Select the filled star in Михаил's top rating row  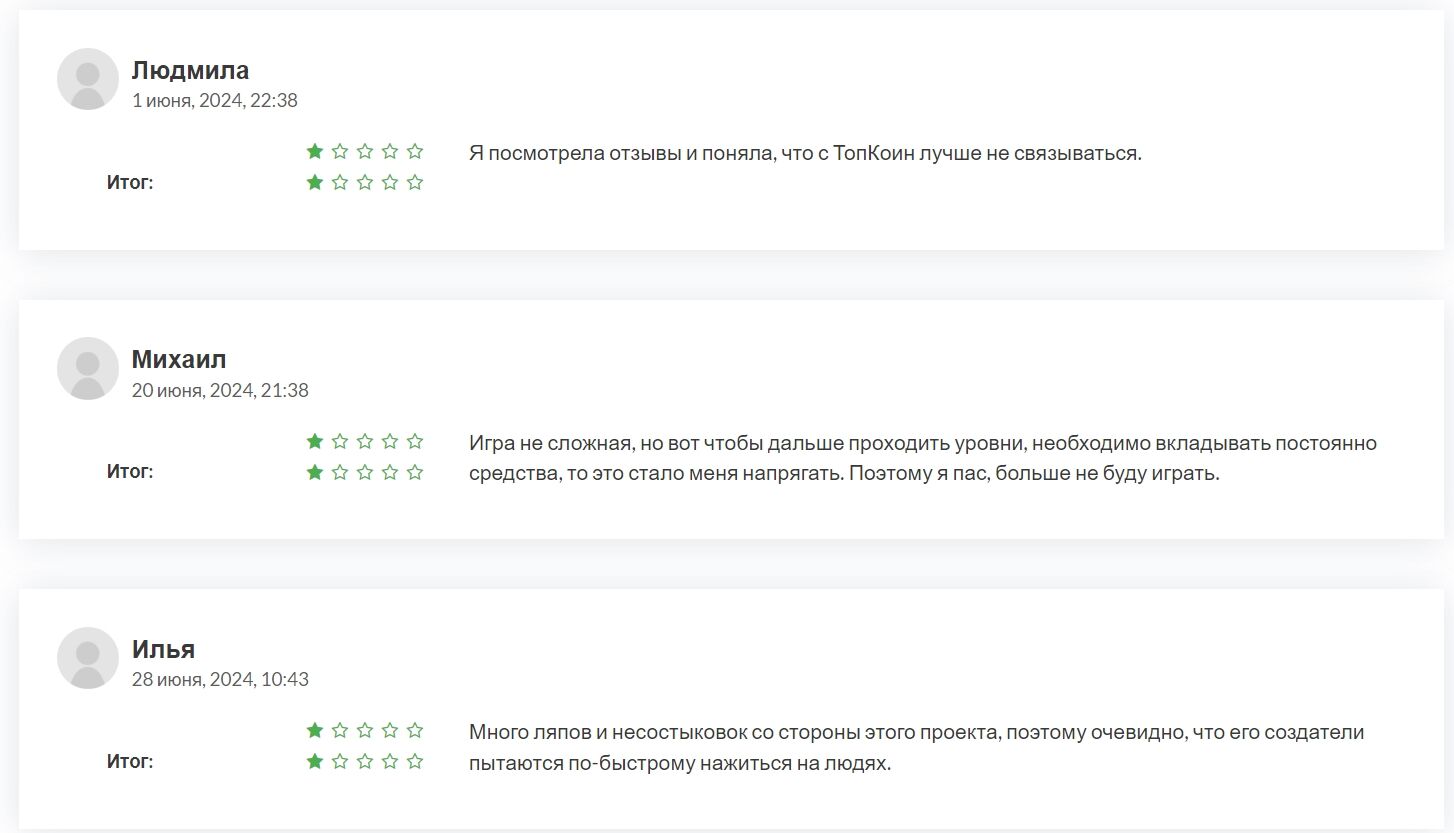314,440
